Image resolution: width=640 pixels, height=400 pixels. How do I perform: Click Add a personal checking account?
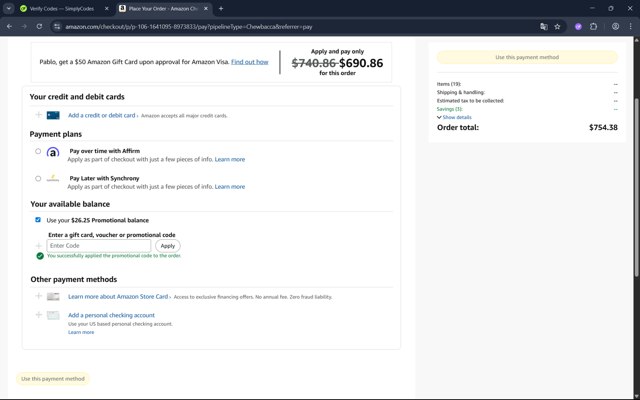pyautogui.click(x=111, y=315)
